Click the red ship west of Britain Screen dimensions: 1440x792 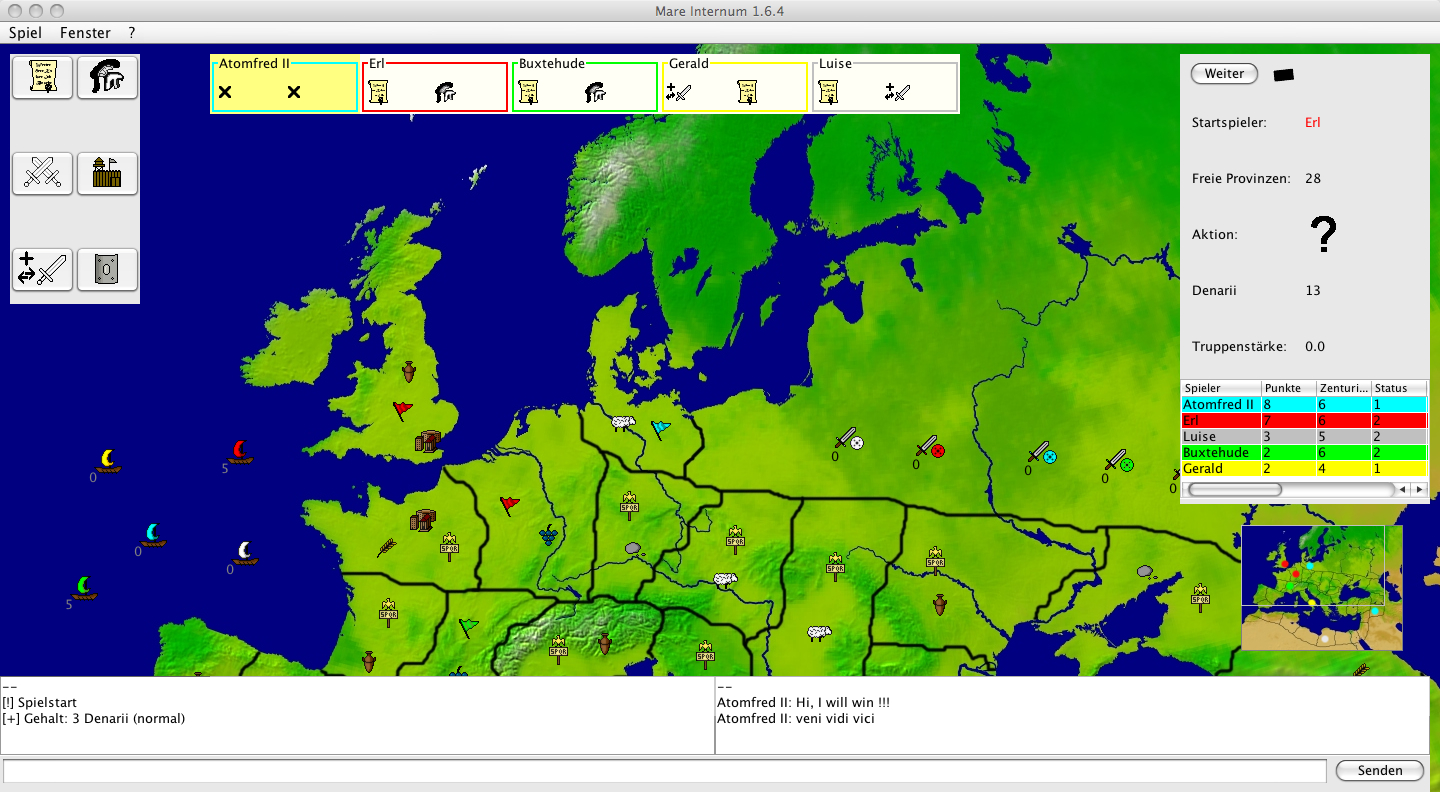240,452
